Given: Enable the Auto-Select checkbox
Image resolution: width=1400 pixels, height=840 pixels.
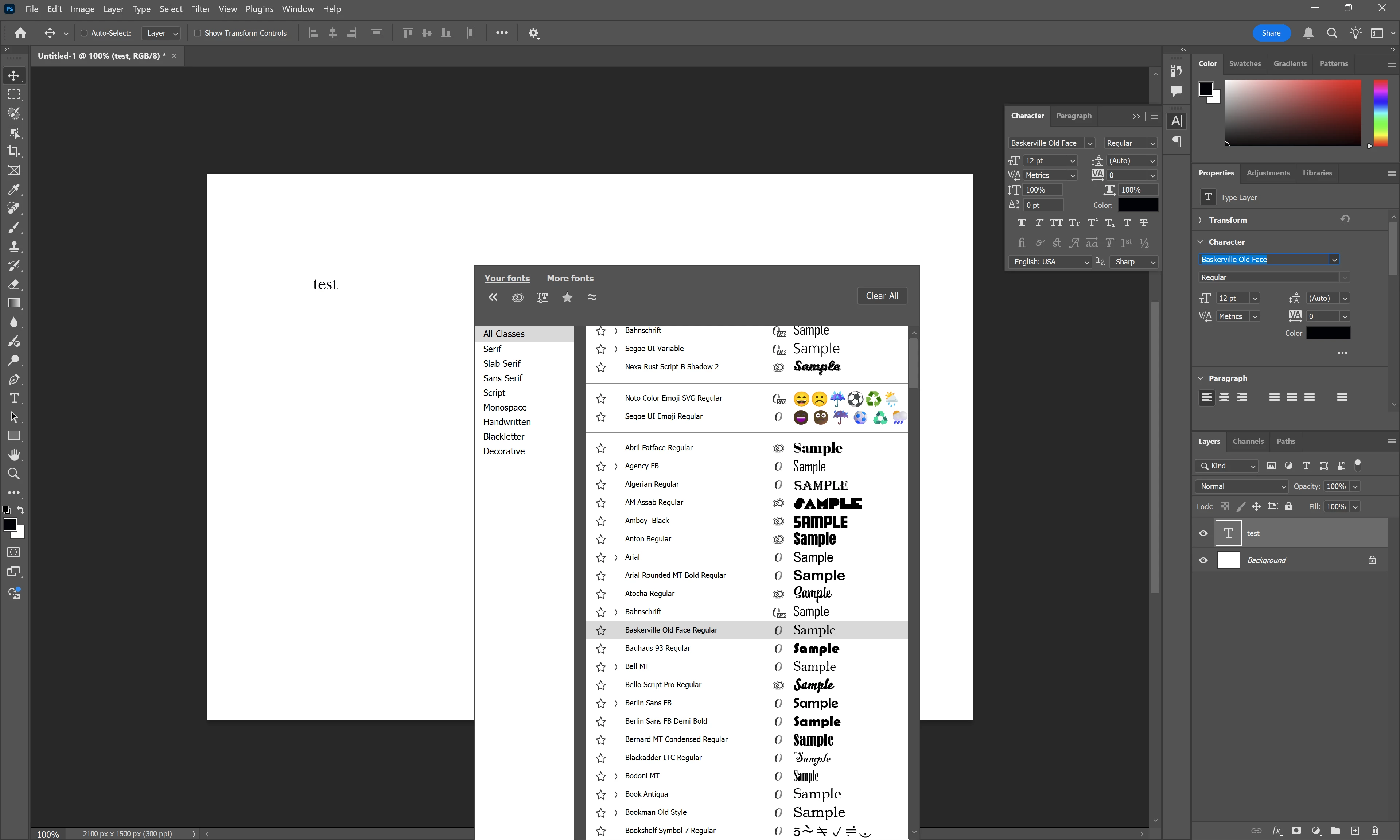Looking at the screenshot, I should [84, 33].
